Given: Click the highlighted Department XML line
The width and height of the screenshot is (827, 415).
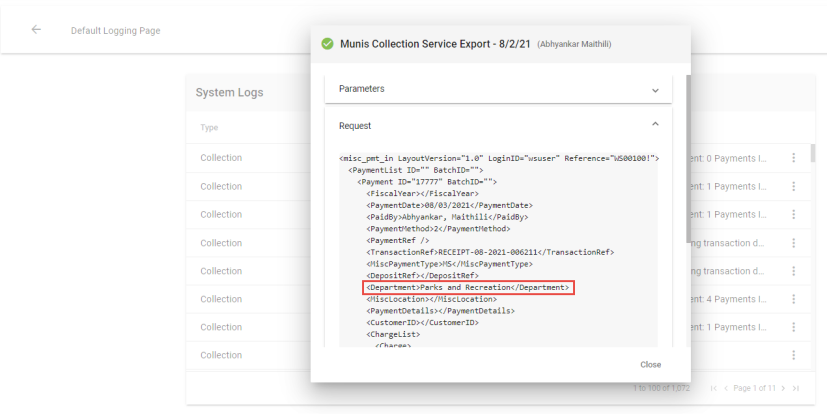Looking at the screenshot, I should 468,288.
